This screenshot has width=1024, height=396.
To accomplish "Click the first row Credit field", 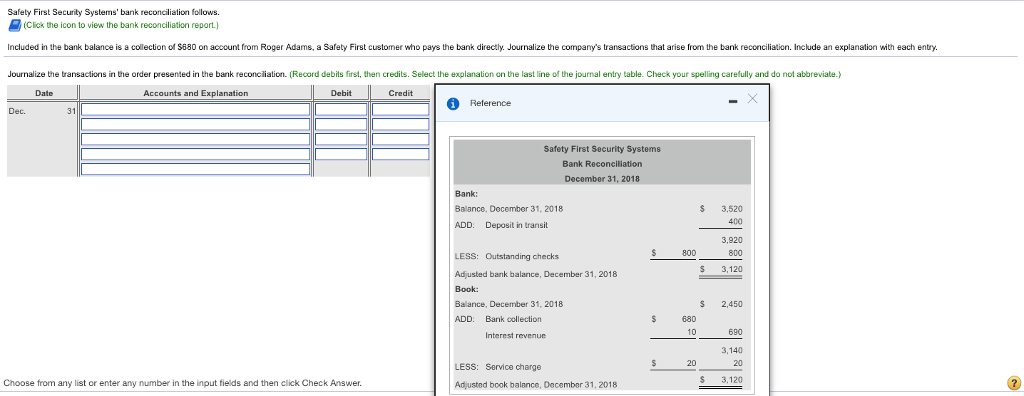I will [400, 109].
